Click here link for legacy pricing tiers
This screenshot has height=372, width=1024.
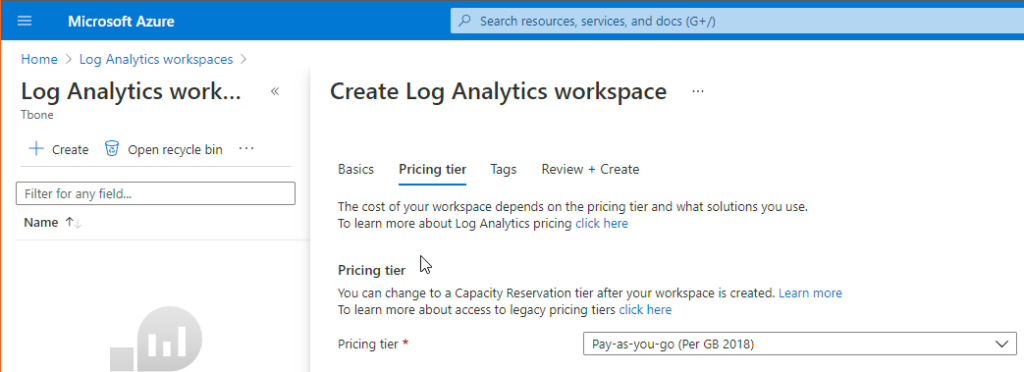coord(645,309)
